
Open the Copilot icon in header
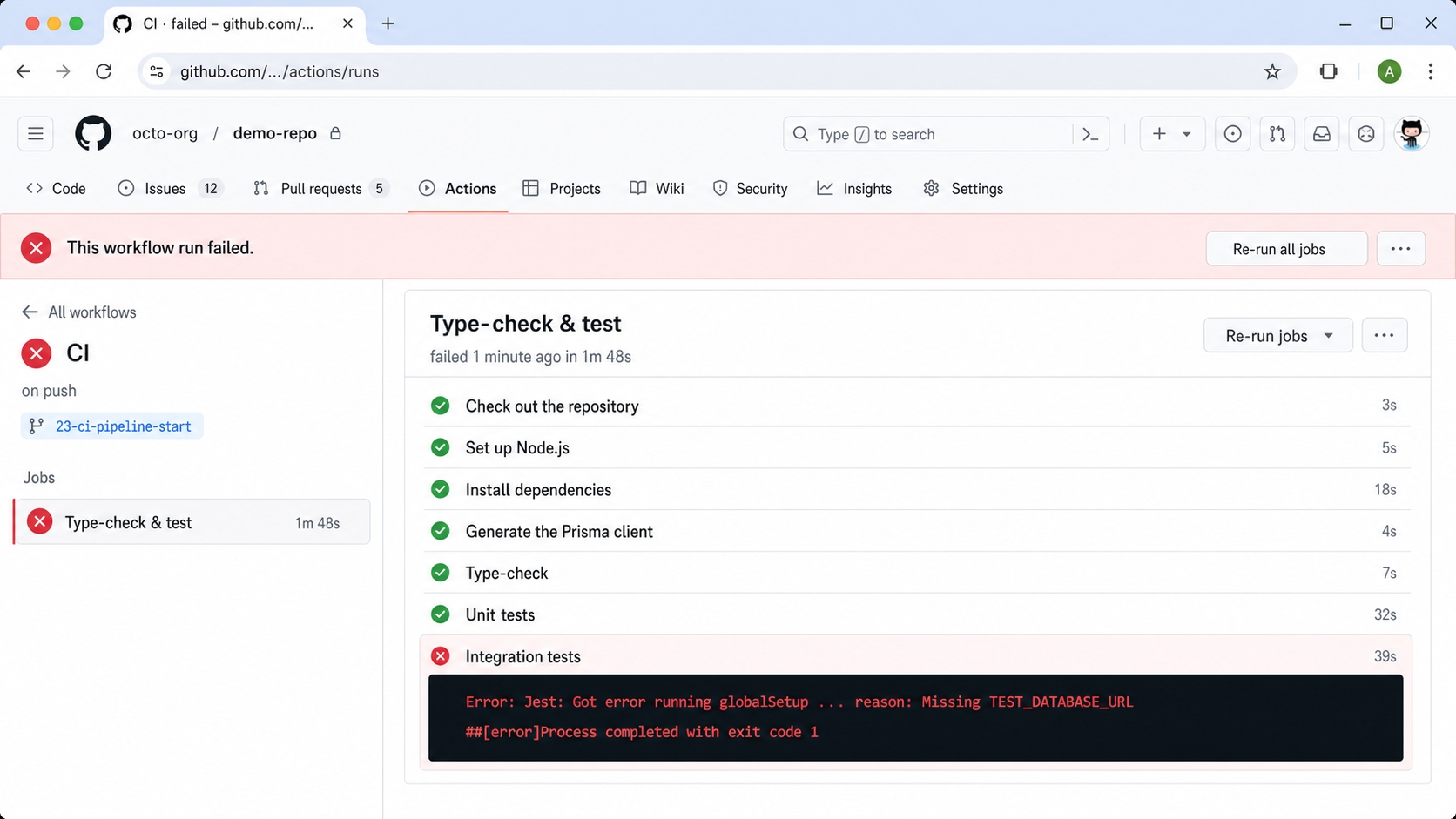pos(1365,134)
